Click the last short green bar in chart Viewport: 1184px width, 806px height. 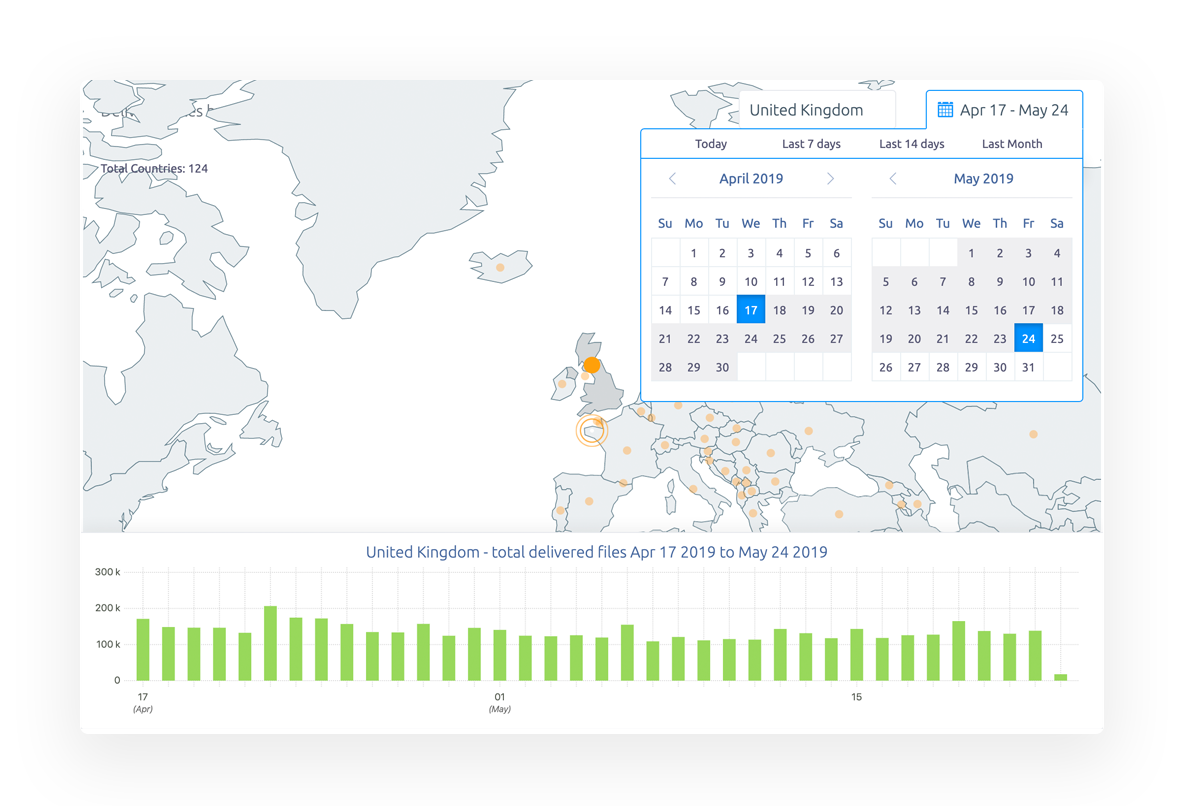tap(1061, 677)
